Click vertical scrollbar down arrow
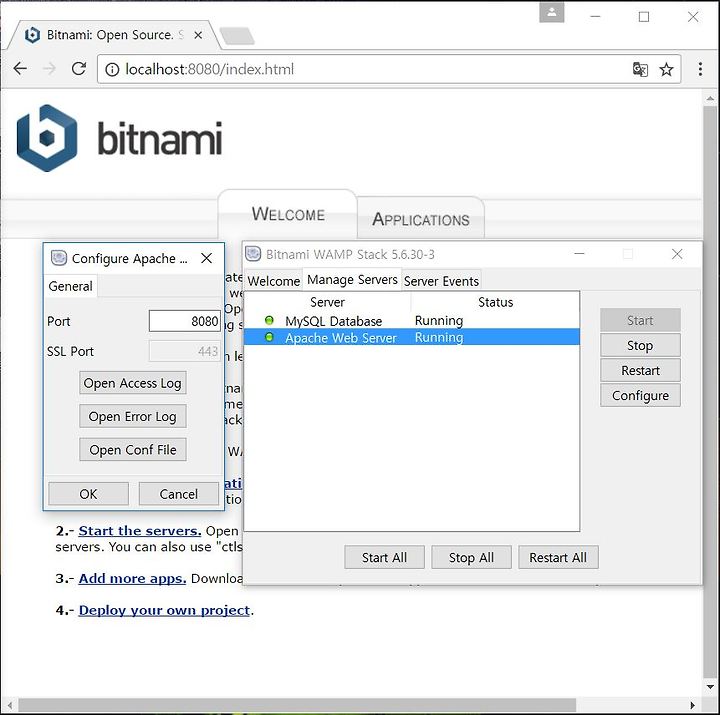The image size is (720, 715). (x=710, y=687)
